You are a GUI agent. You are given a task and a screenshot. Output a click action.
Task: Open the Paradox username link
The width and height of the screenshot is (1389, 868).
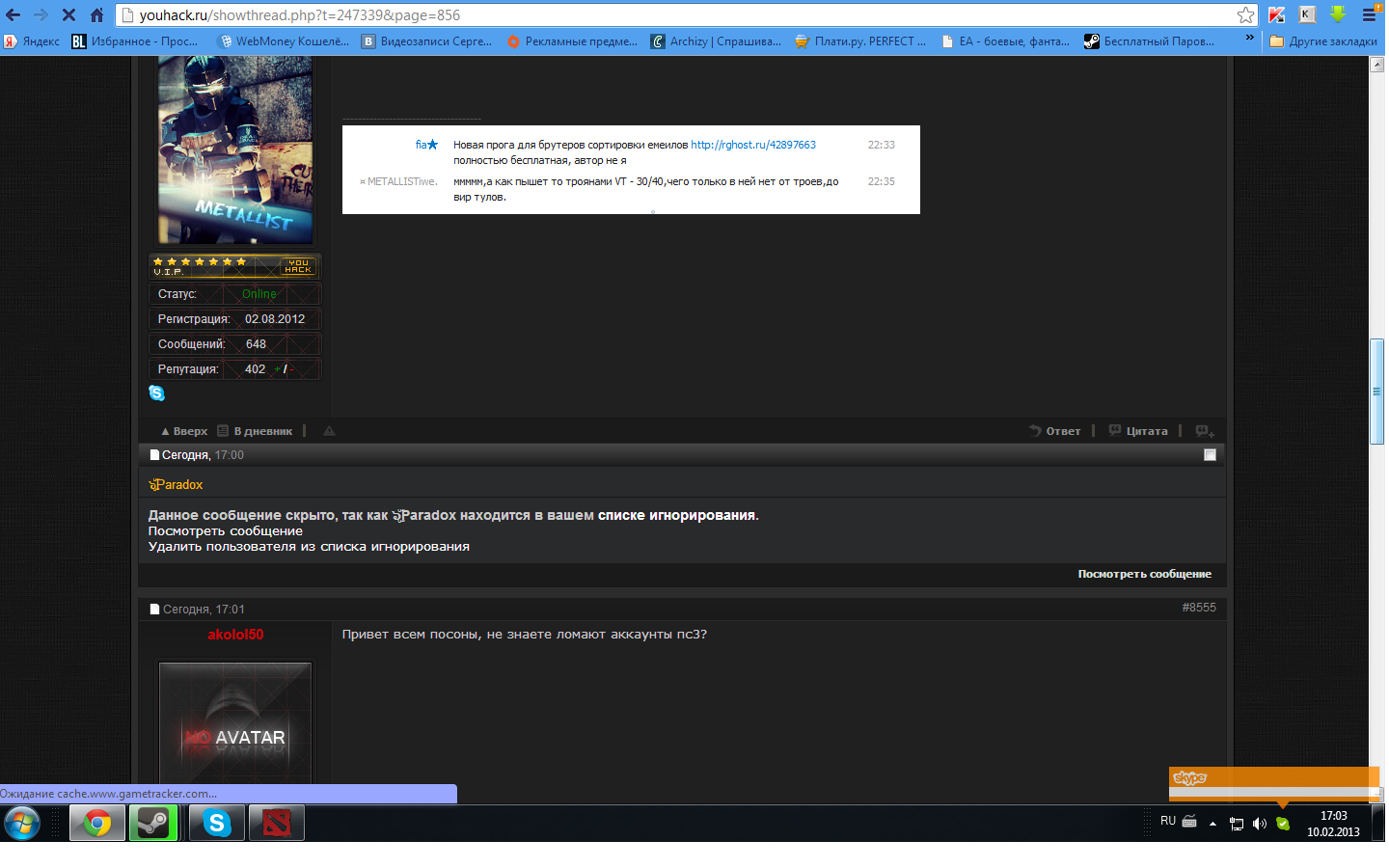point(176,484)
